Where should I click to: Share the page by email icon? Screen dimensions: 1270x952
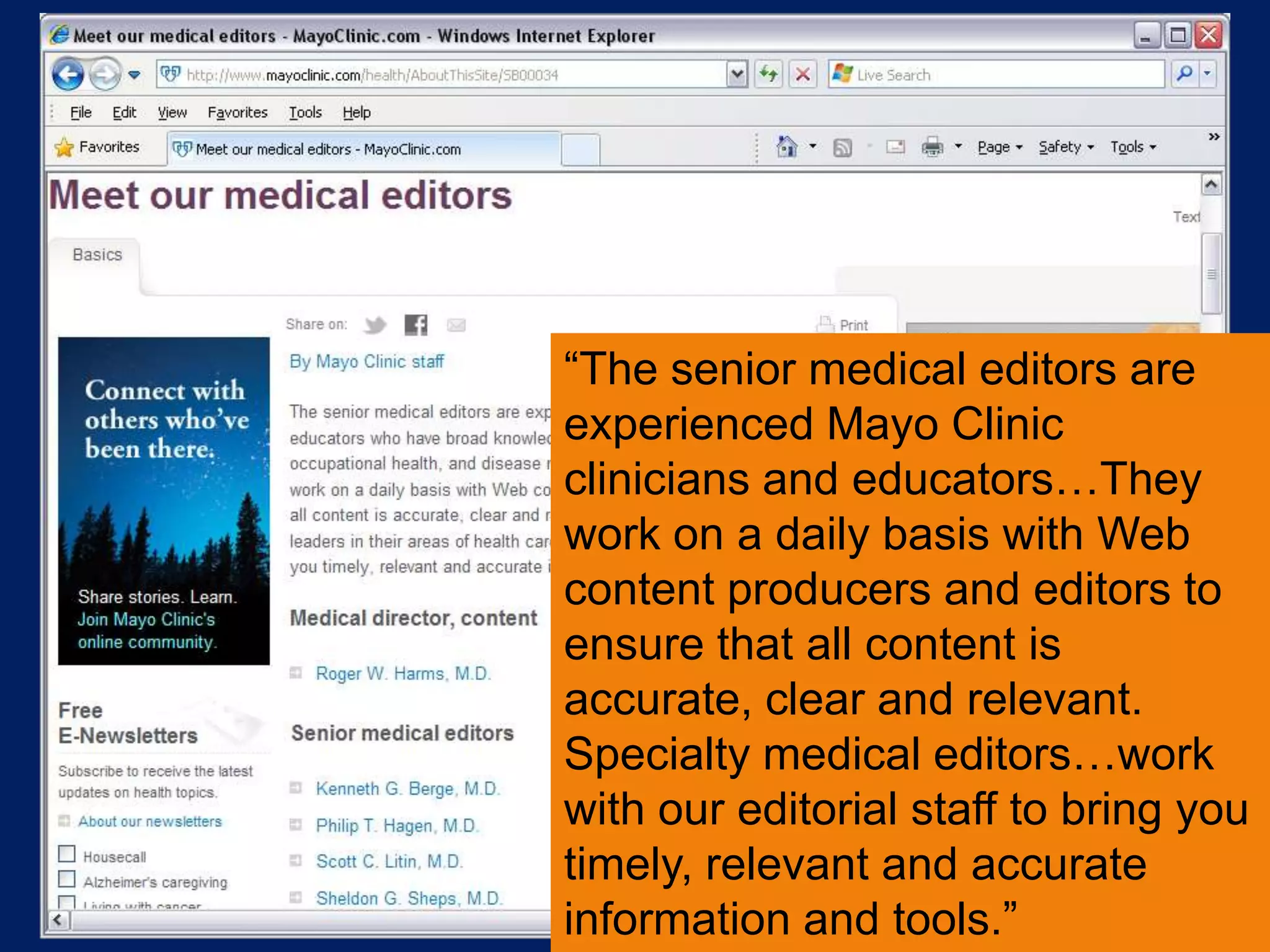[x=456, y=325]
